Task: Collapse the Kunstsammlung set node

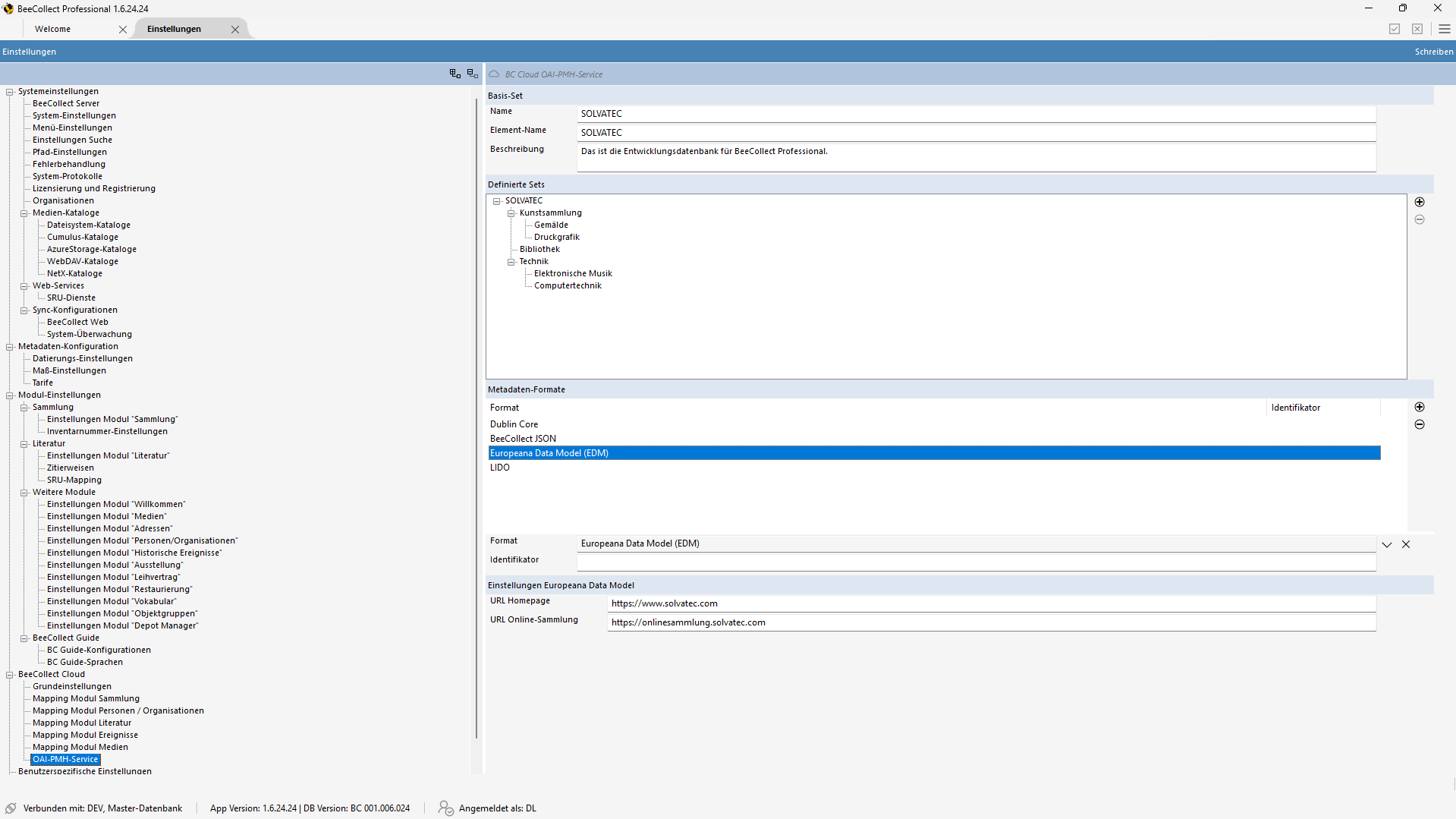Action: pos(511,213)
